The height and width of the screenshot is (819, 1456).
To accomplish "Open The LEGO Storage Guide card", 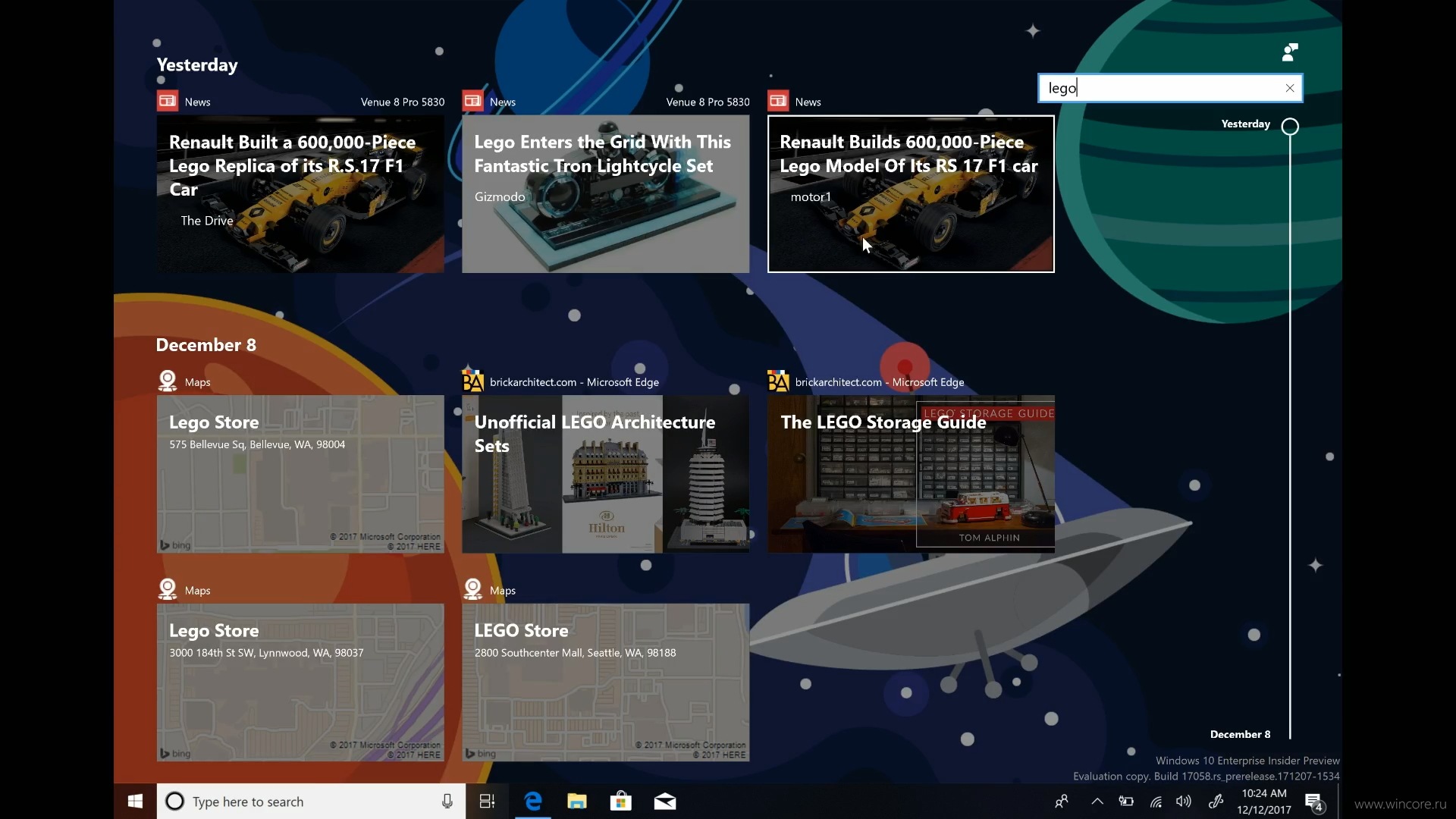I will pyautogui.click(x=911, y=474).
